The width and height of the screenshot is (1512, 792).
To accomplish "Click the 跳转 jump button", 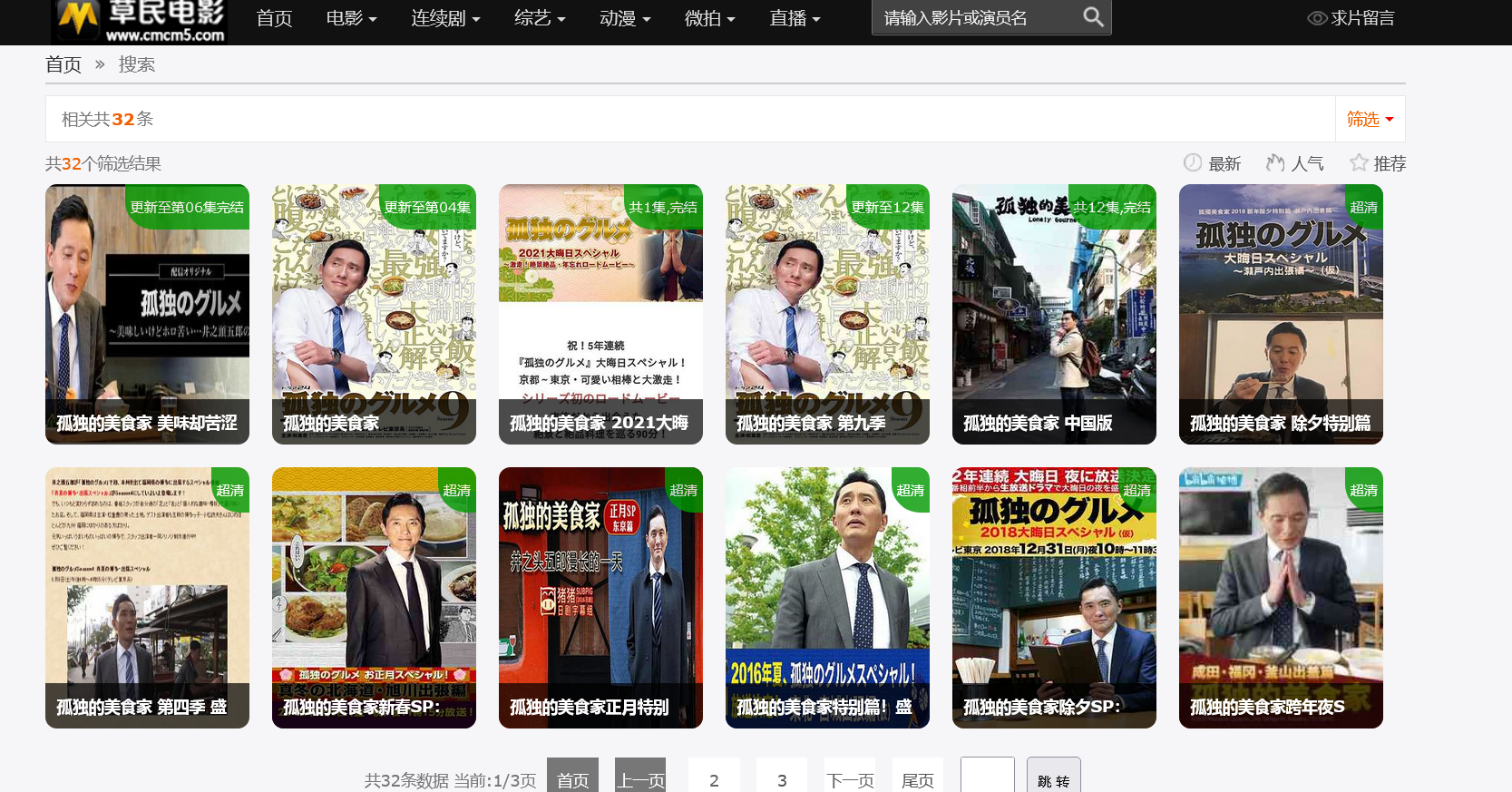I will tap(1054, 777).
